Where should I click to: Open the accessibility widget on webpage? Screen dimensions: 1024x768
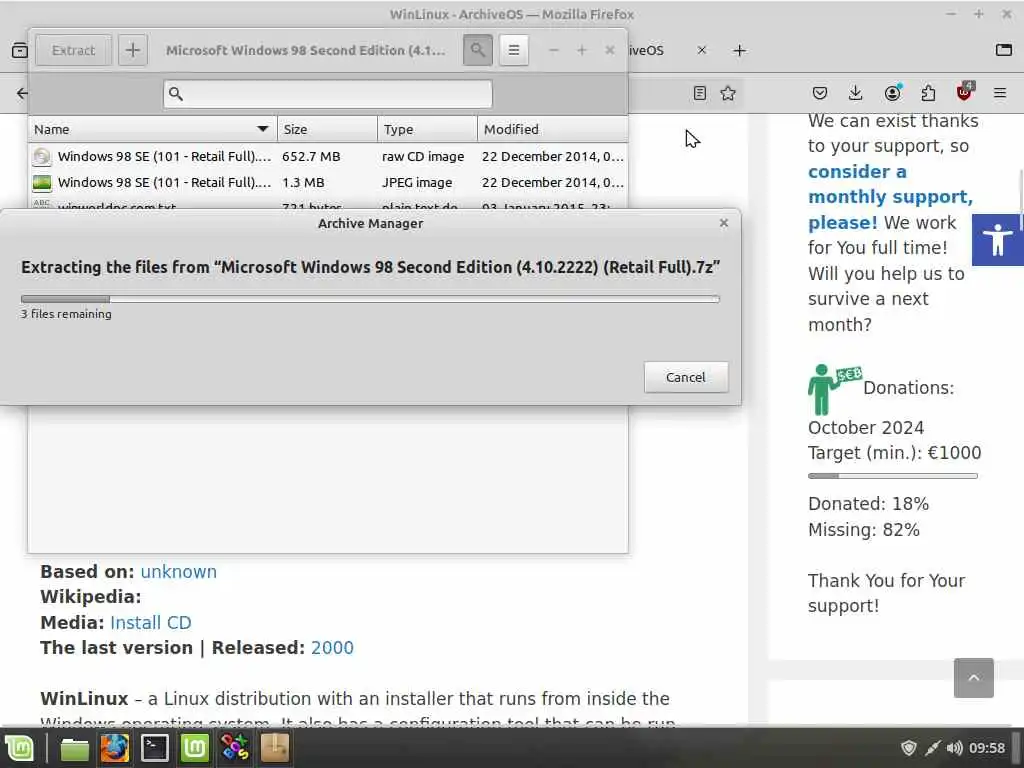pyautogui.click(x=997, y=240)
